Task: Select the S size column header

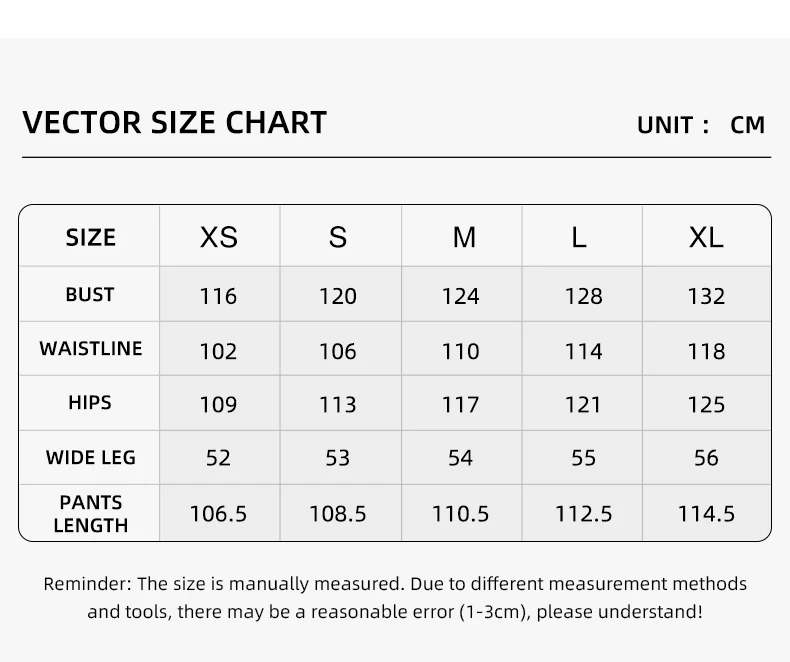Action: [x=338, y=237]
